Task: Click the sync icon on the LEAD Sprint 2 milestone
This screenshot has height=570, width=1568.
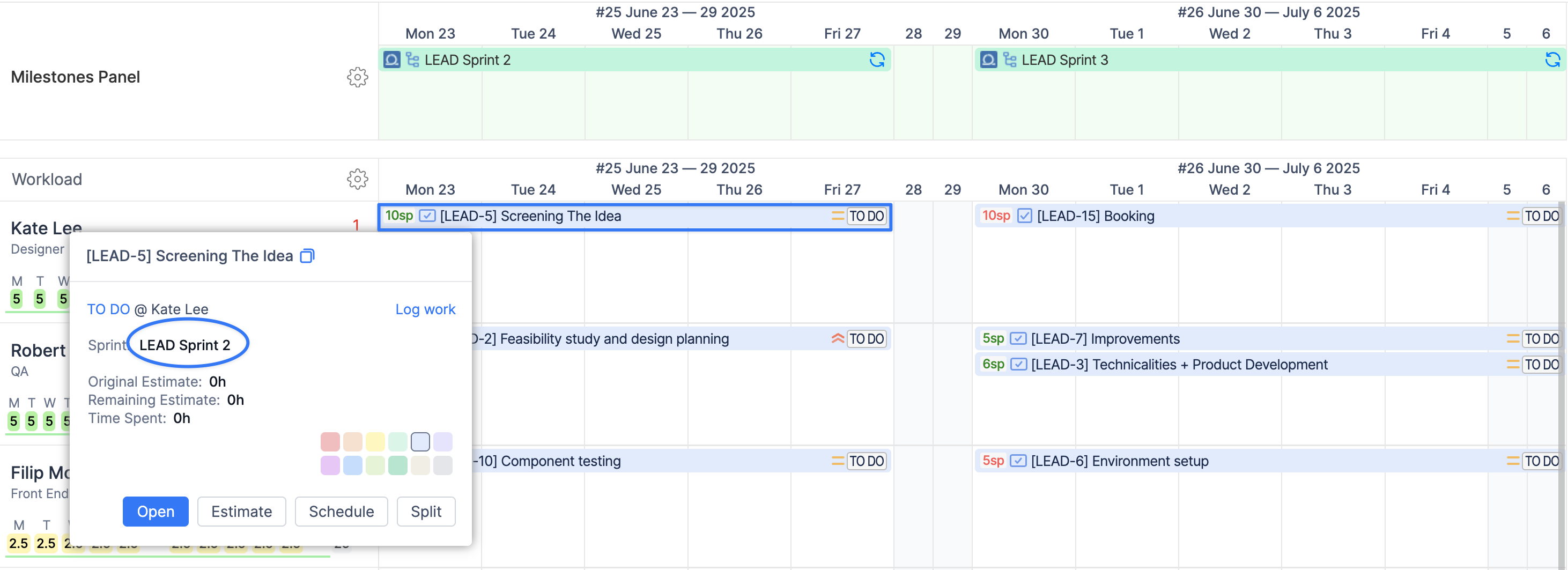Action: point(877,59)
